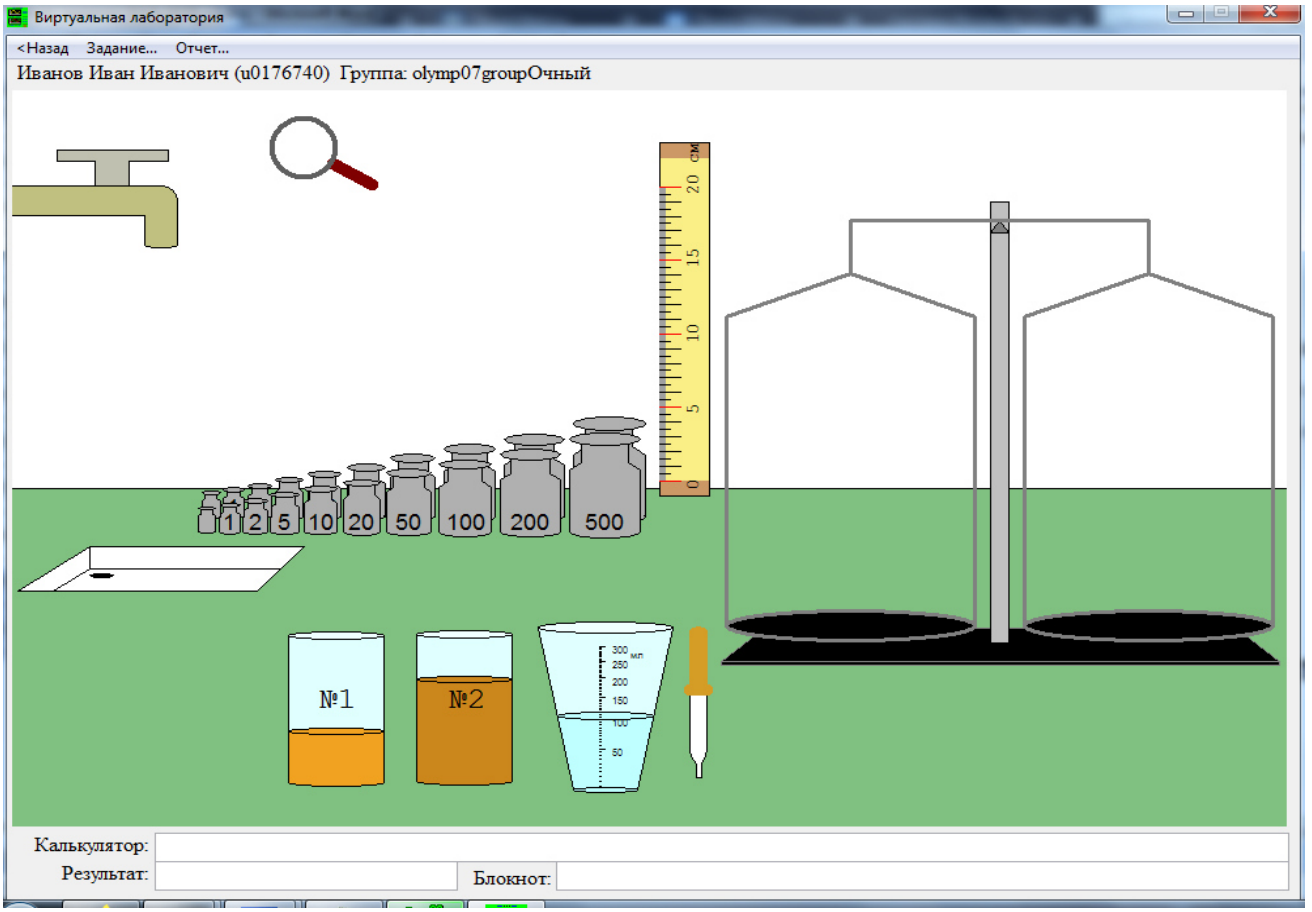Pick up the pipette dropper

(698, 701)
